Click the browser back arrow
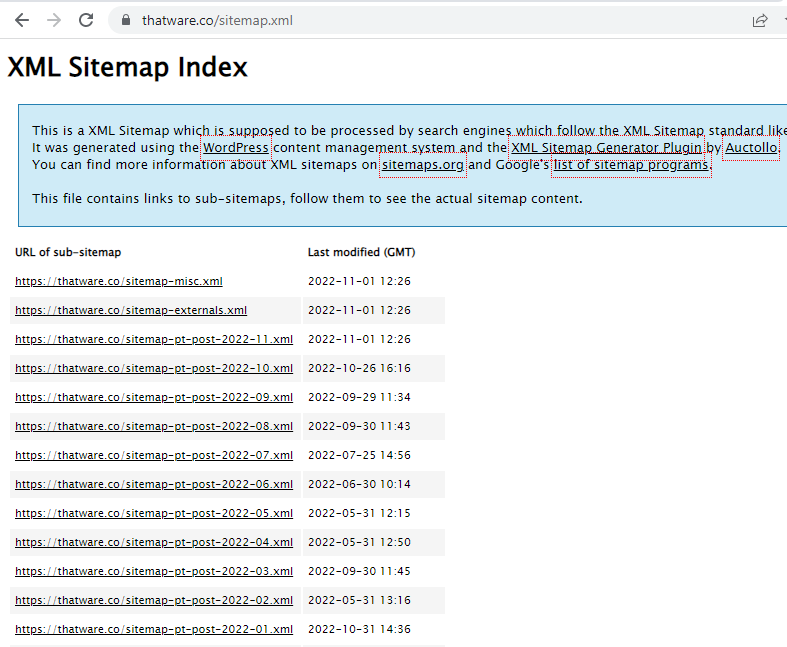This screenshot has height=647, width=787. [22, 21]
